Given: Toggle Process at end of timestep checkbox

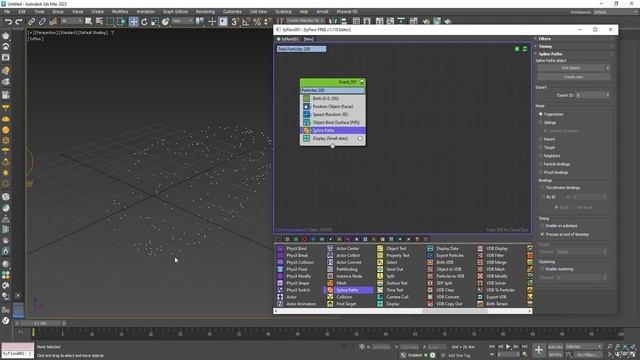Looking at the screenshot, I should pos(542,234).
